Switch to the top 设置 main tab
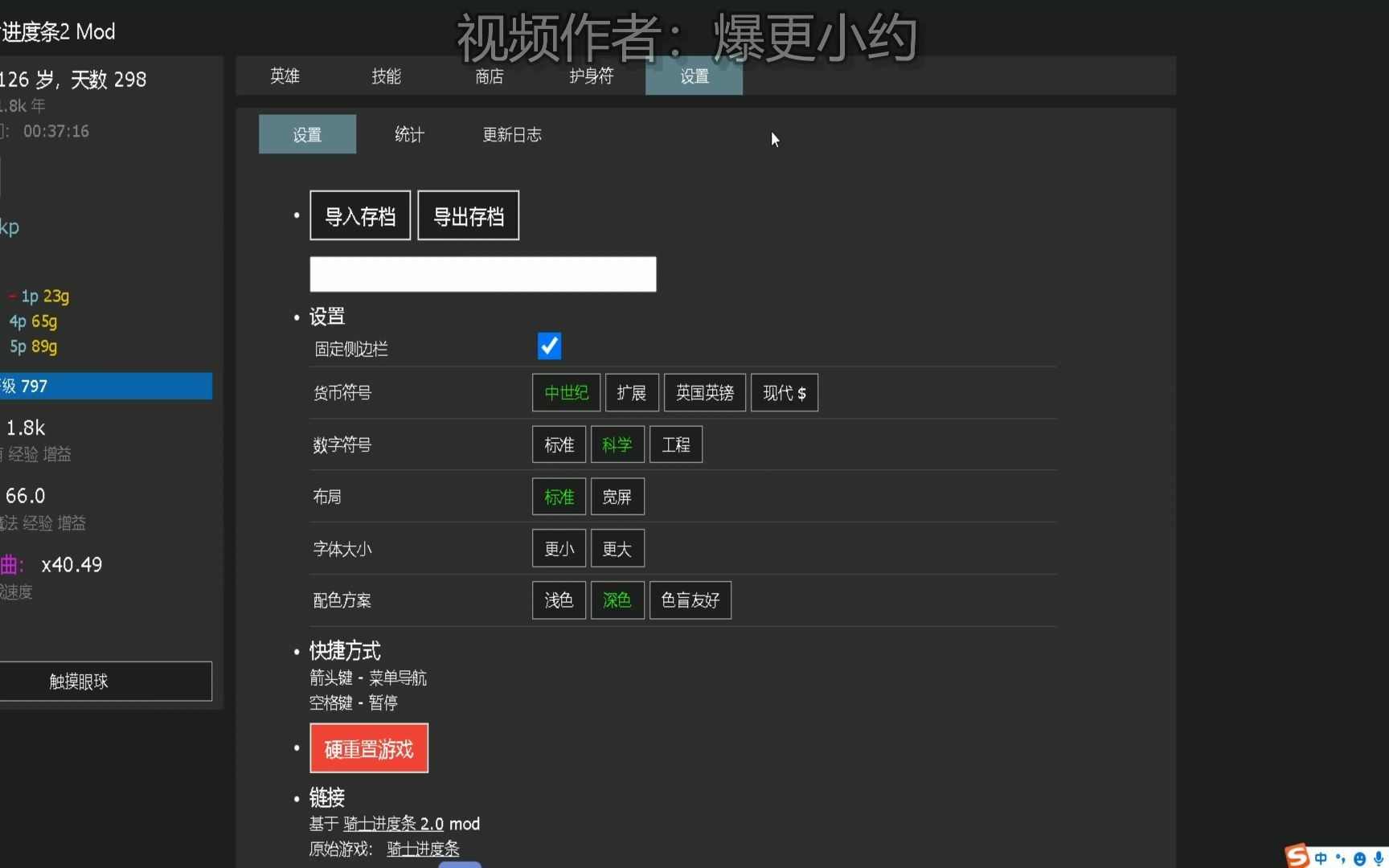This screenshot has height=868, width=1389. point(694,76)
